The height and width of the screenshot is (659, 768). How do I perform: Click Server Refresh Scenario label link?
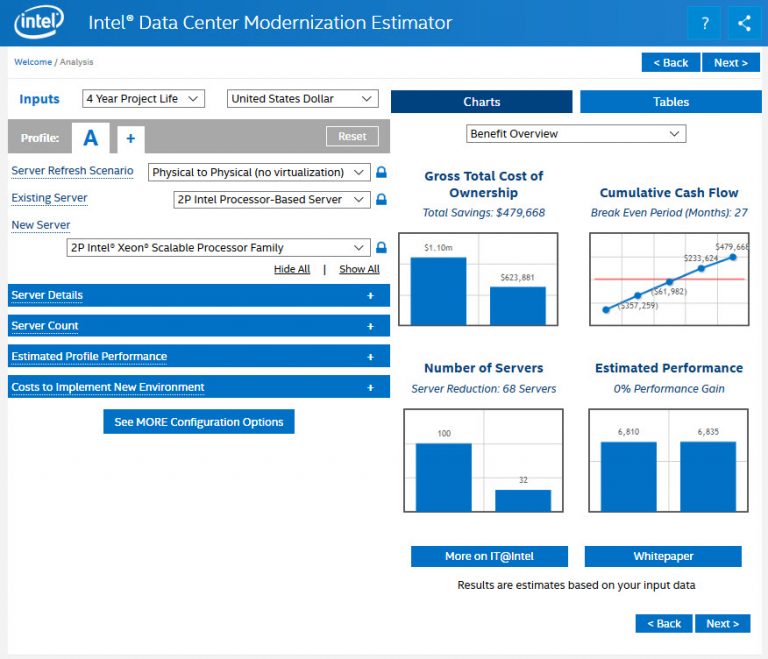coord(72,171)
